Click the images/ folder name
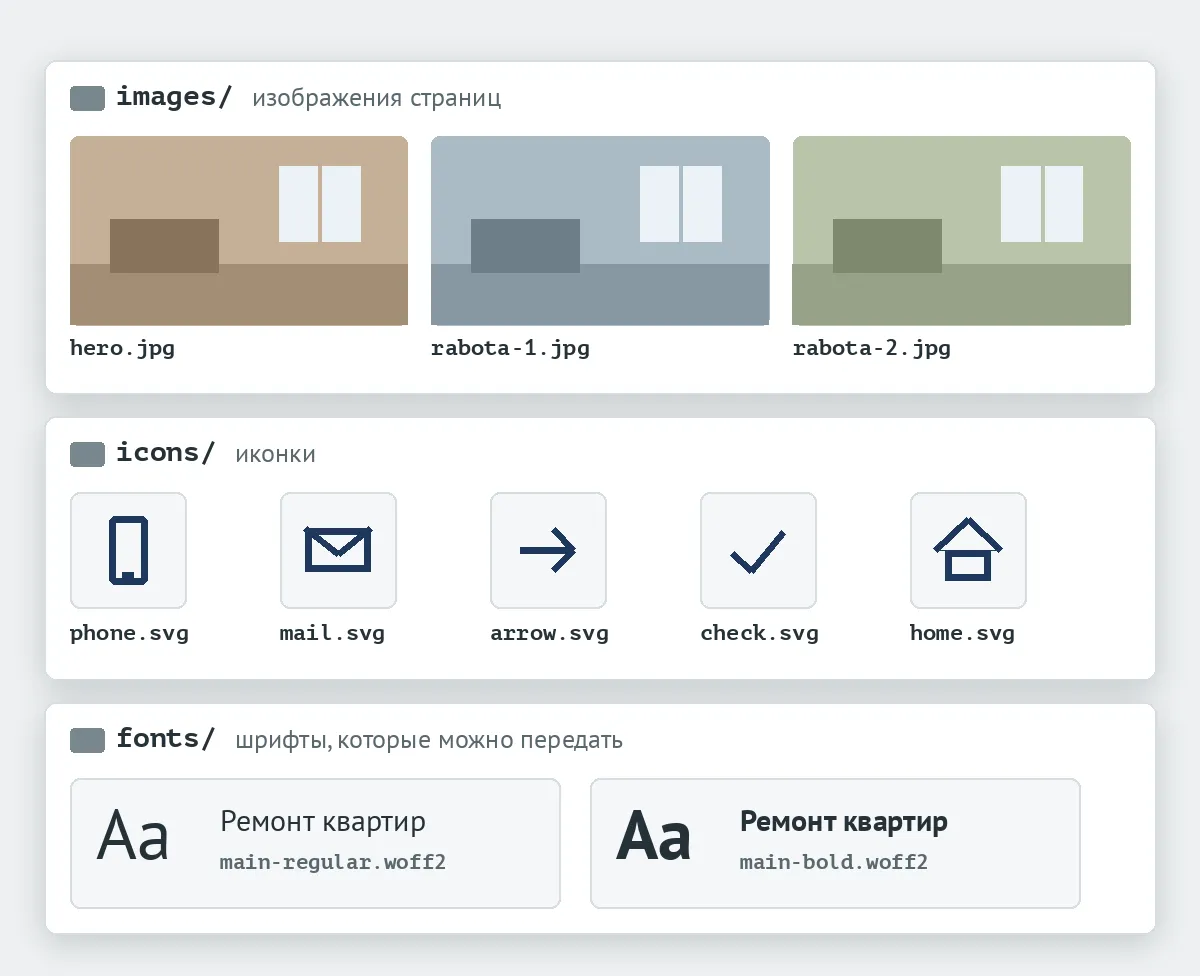 pyautogui.click(x=174, y=97)
